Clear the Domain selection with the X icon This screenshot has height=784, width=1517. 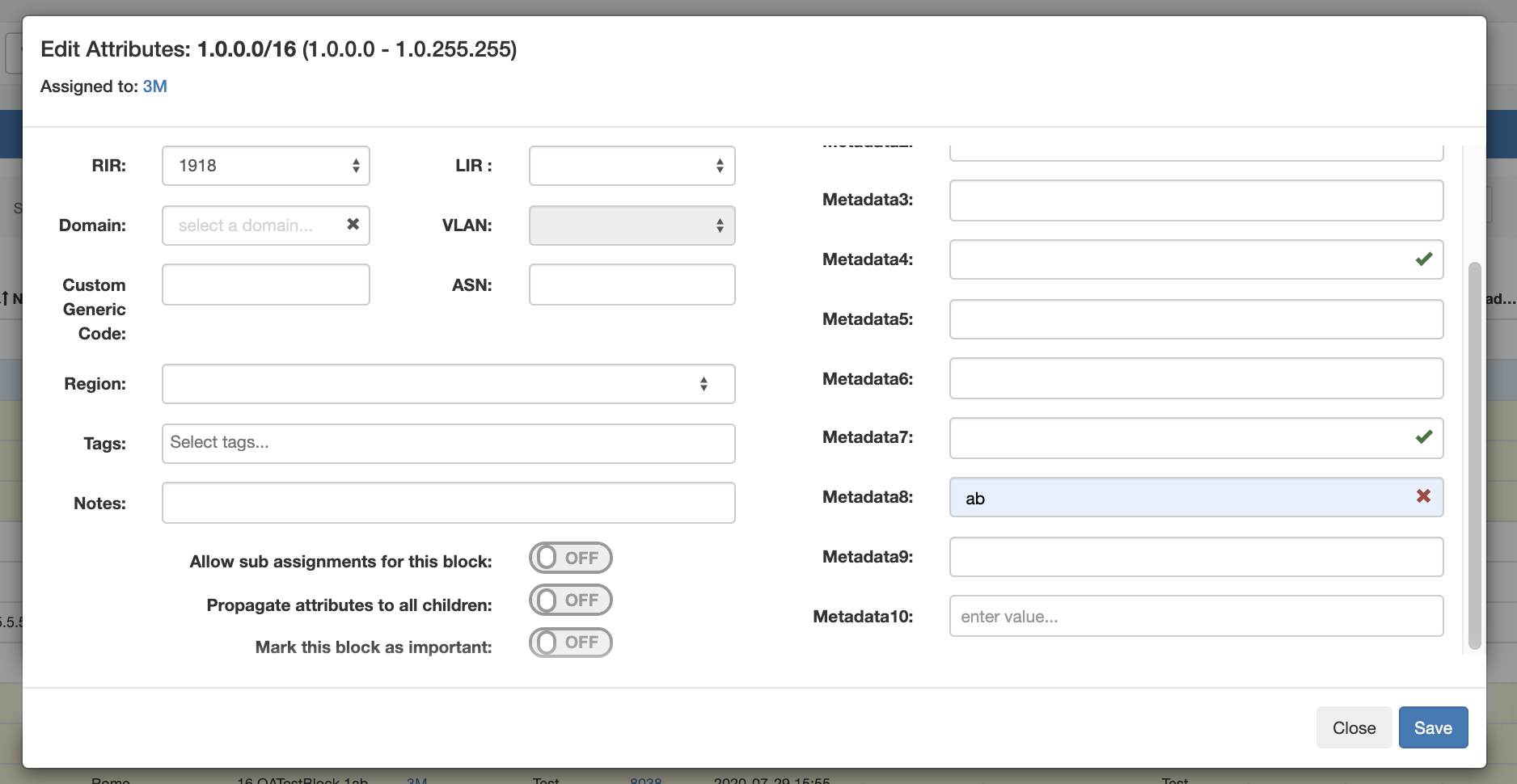point(353,225)
